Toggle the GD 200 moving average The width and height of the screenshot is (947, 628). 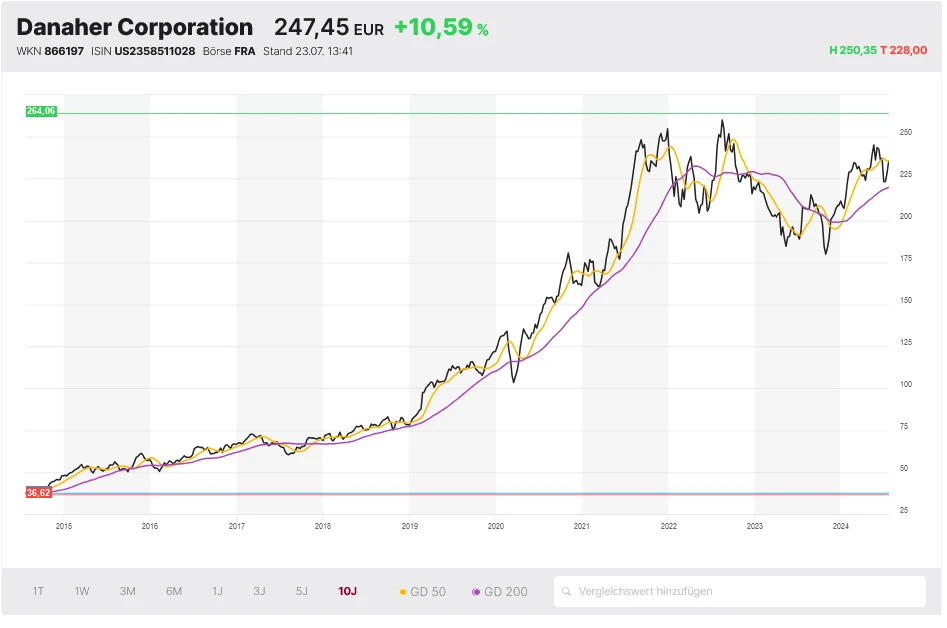click(499, 592)
